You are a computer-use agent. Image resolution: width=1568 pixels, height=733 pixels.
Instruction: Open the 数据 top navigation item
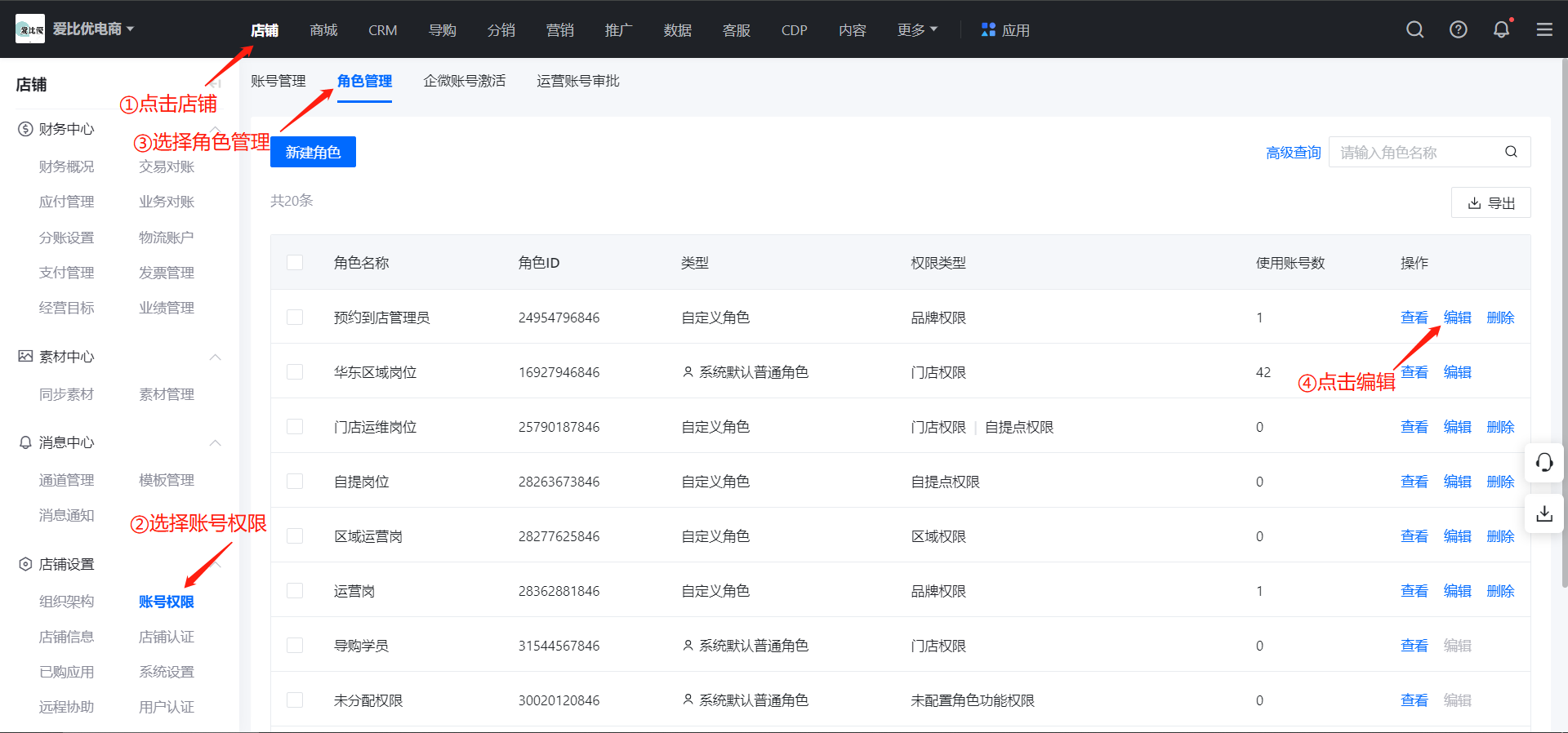[x=677, y=29]
